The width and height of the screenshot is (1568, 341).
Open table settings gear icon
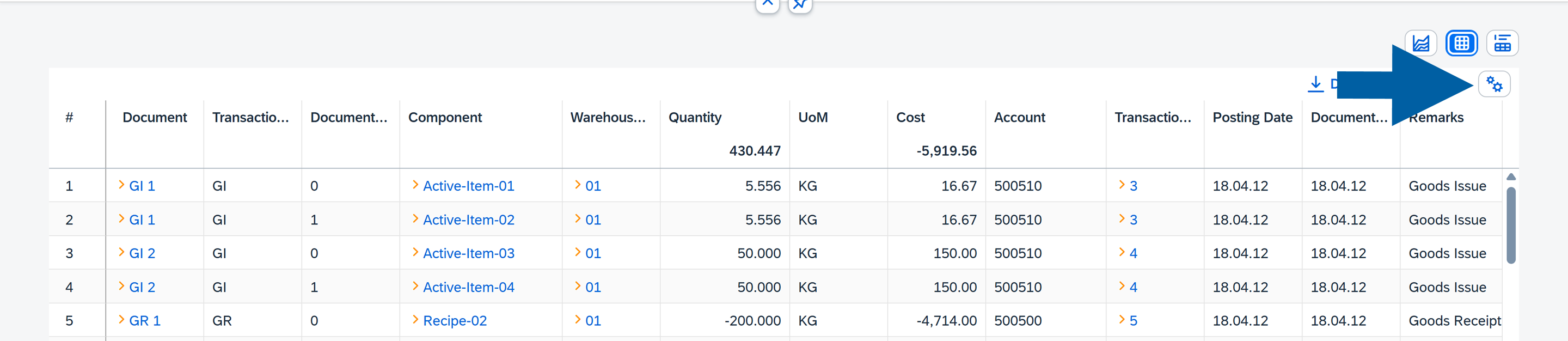coord(1494,84)
